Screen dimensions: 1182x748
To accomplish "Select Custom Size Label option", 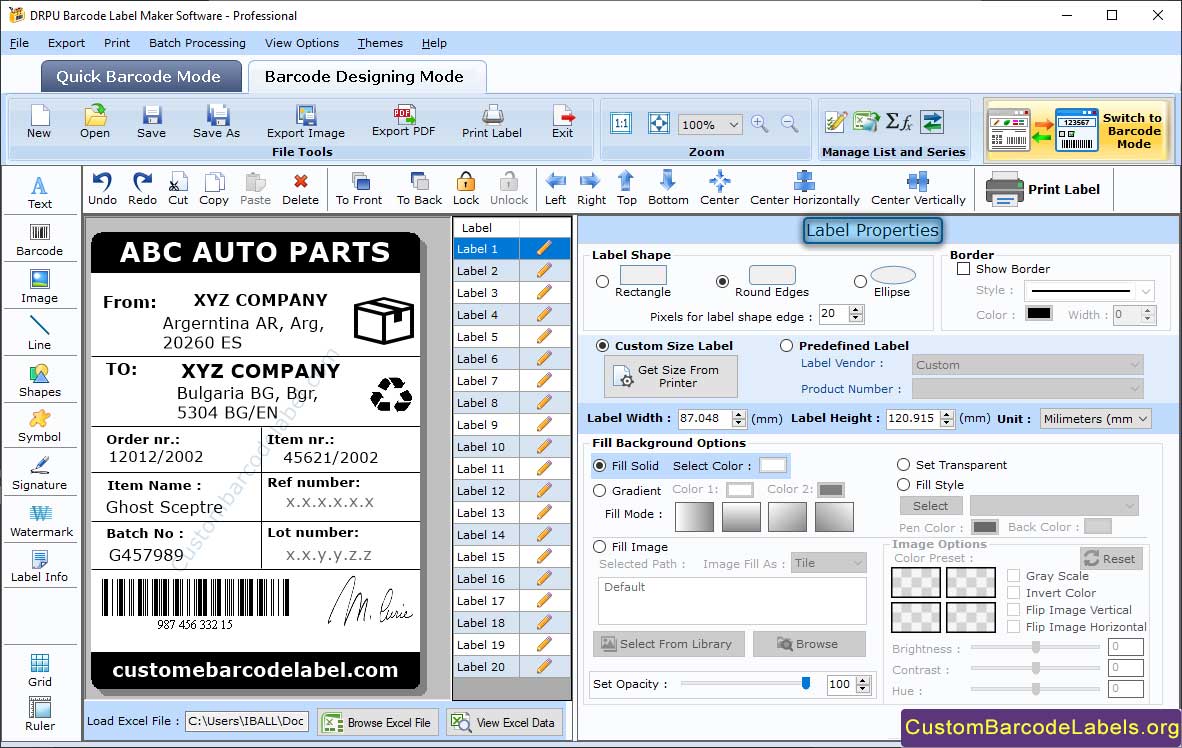I will pyautogui.click(x=602, y=345).
